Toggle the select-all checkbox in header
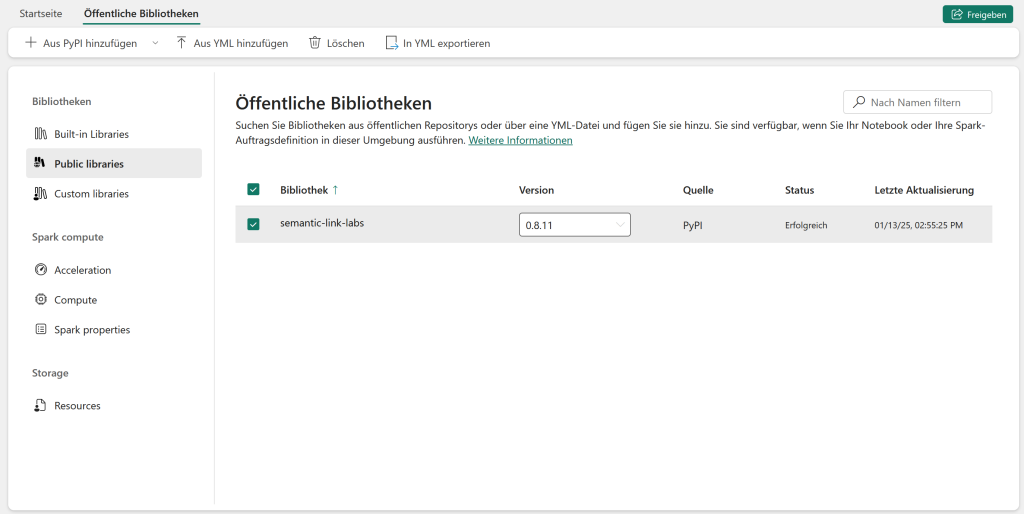1024x514 pixels. [253, 189]
